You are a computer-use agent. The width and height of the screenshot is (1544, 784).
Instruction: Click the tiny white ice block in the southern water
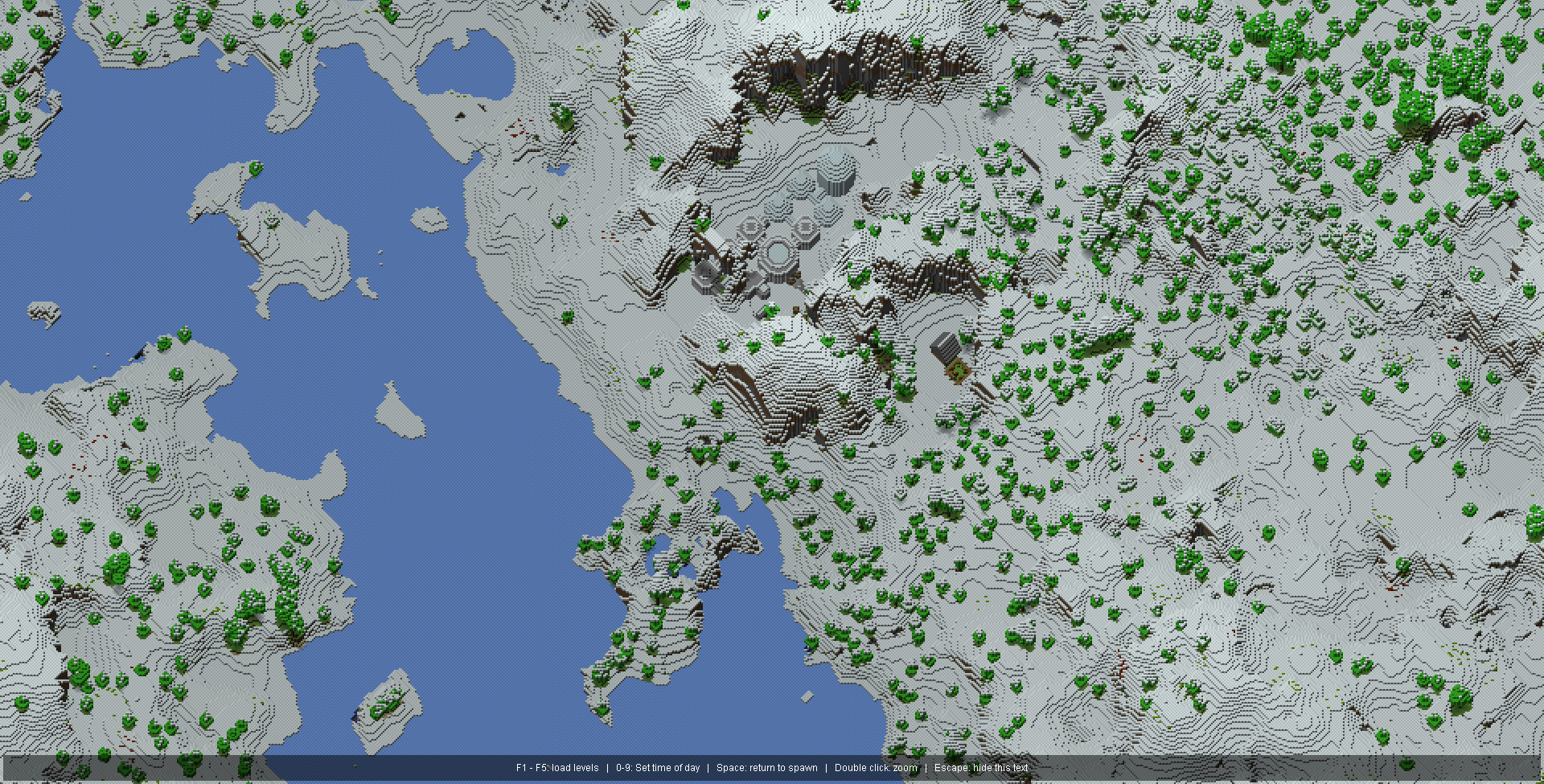coord(807,696)
